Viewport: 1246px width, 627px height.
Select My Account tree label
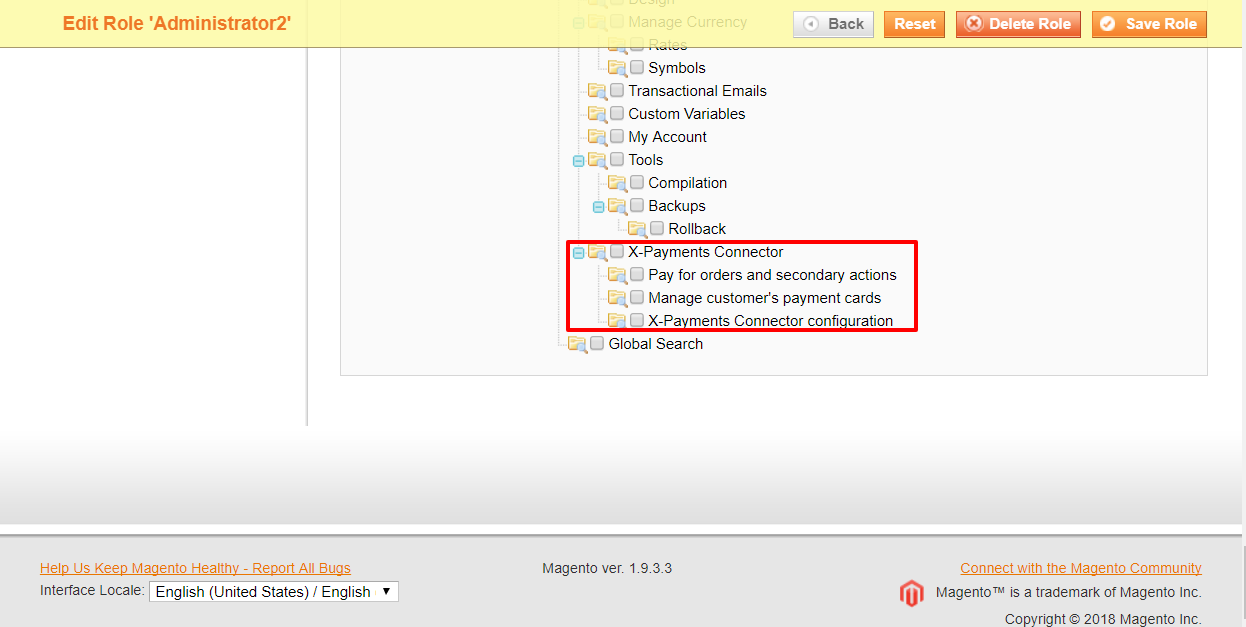pos(668,137)
